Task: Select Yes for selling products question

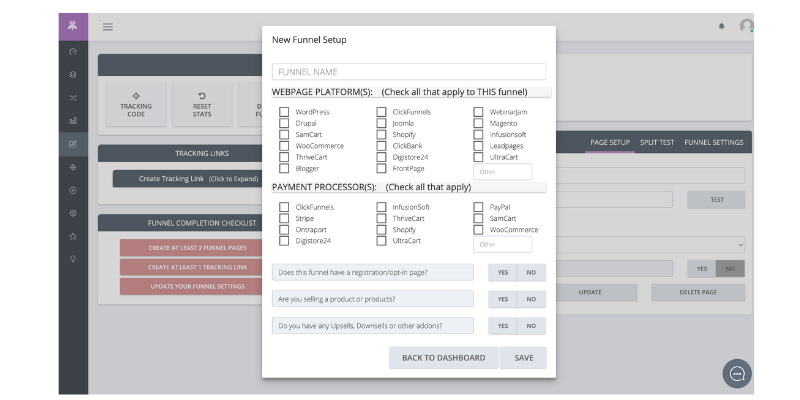Action: tap(503, 299)
